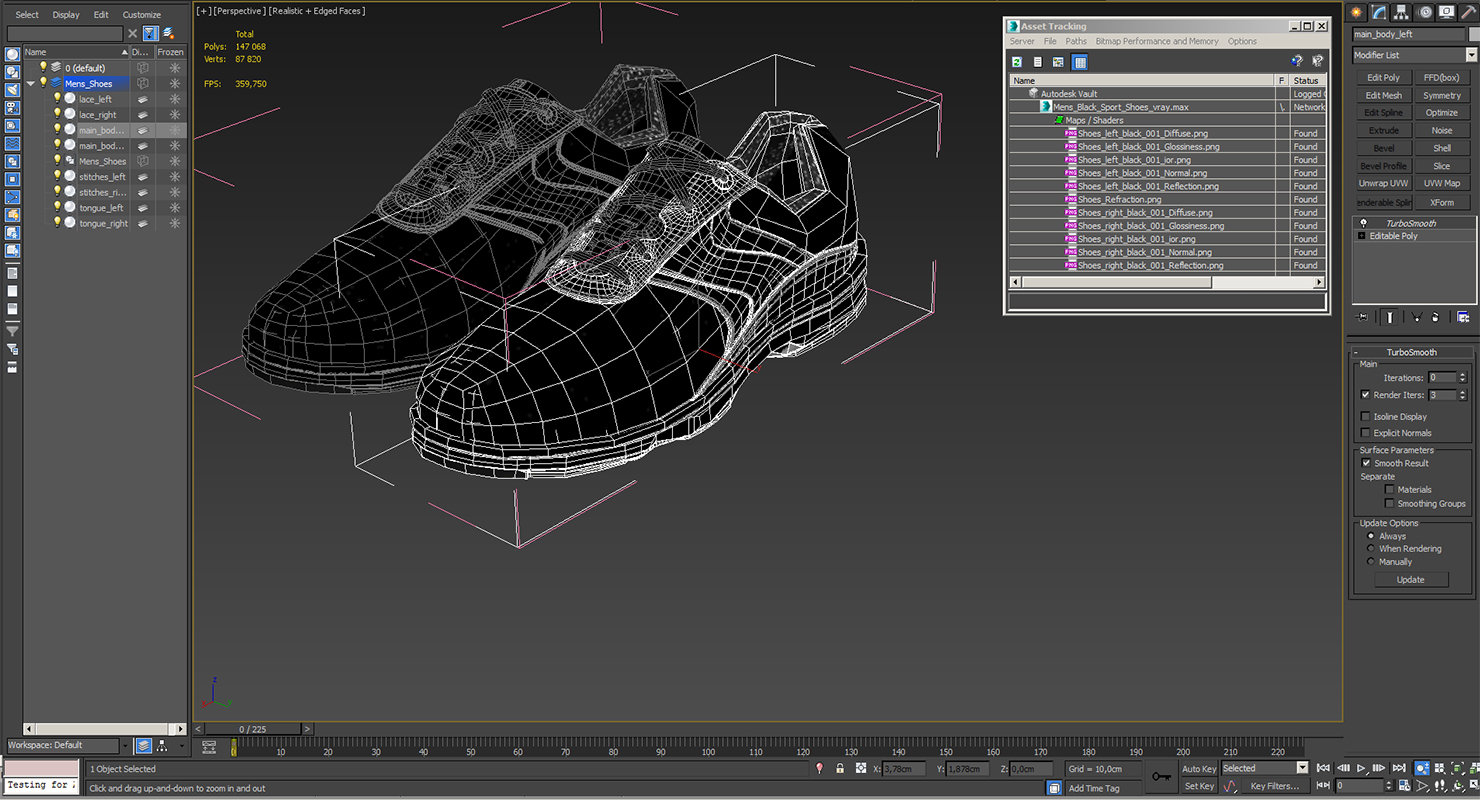This screenshot has height=800, width=1480.
Task: Click the time slider showing 0 / 225
Action: coord(254,729)
